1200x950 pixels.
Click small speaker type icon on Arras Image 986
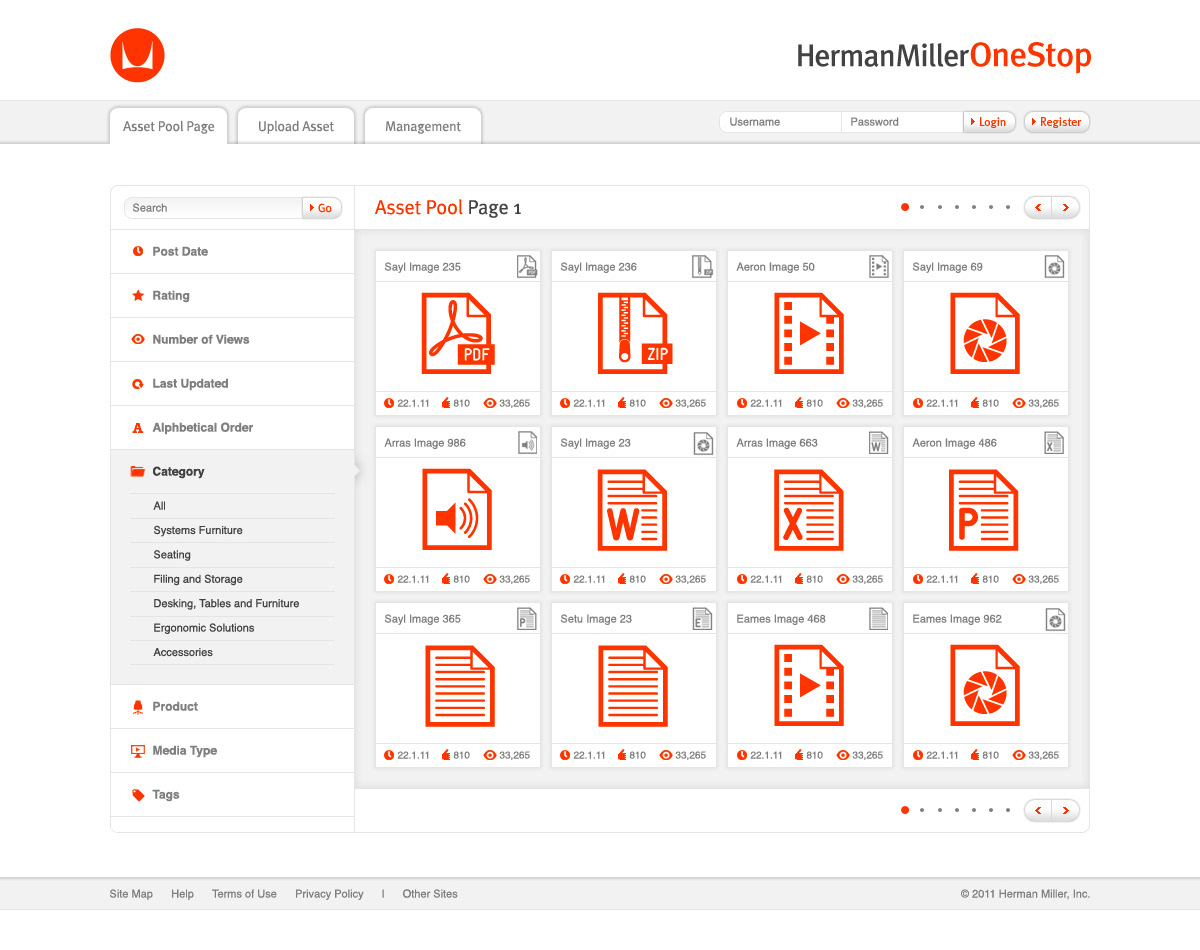pyautogui.click(x=527, y=442)
